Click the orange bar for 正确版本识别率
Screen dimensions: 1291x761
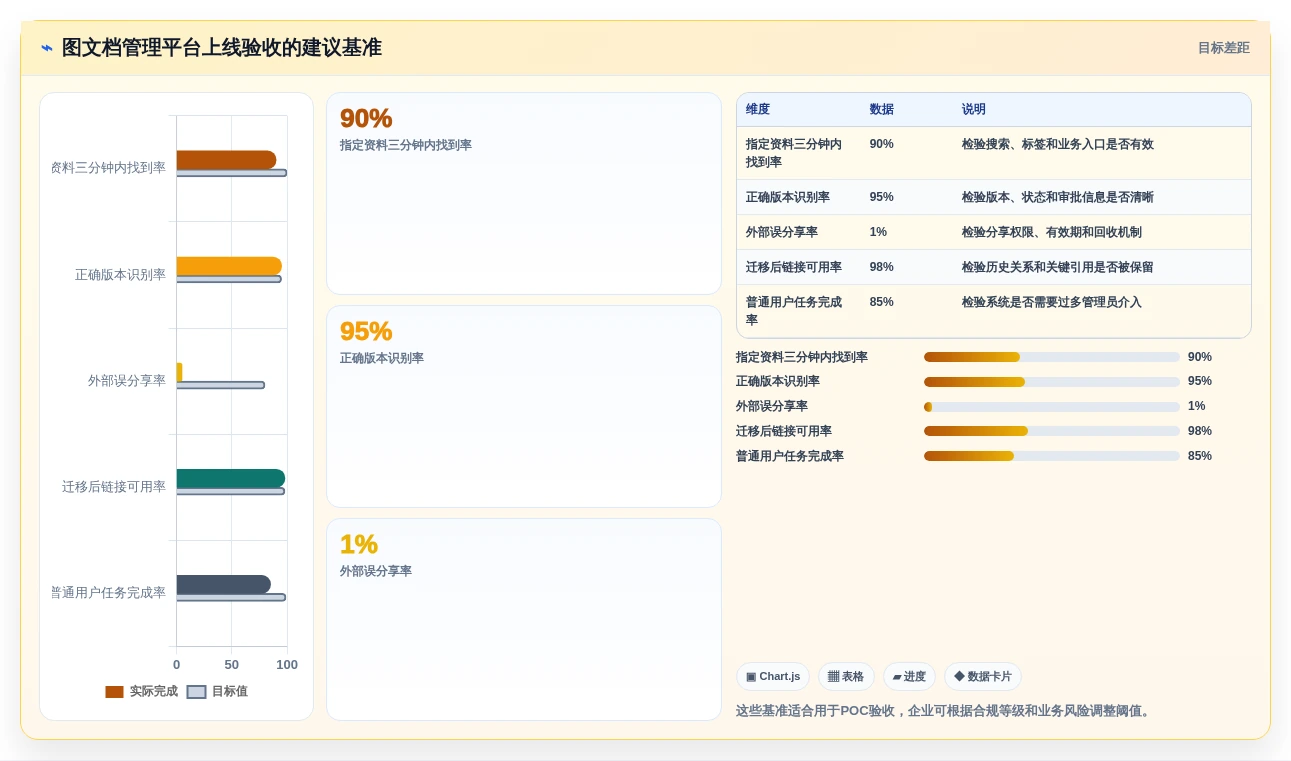pos(229,266)
